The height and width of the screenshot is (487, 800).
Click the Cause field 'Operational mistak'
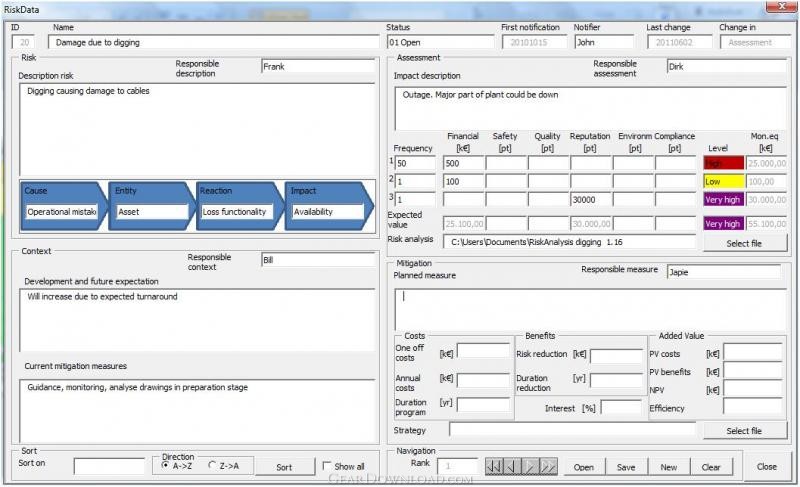tap(62, 212)
